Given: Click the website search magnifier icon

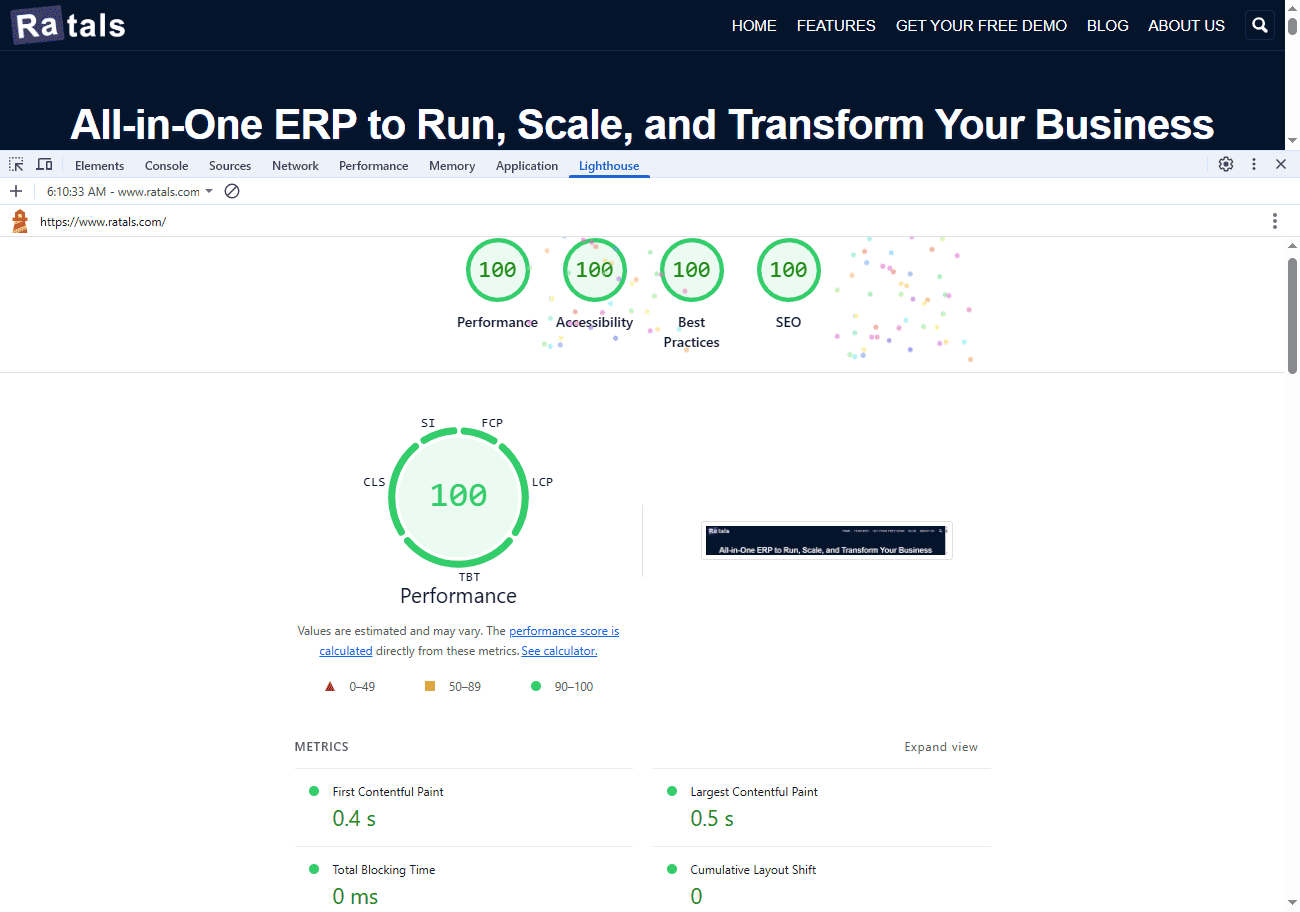Looking at the screenshot, I should [x=1260, y=26].
